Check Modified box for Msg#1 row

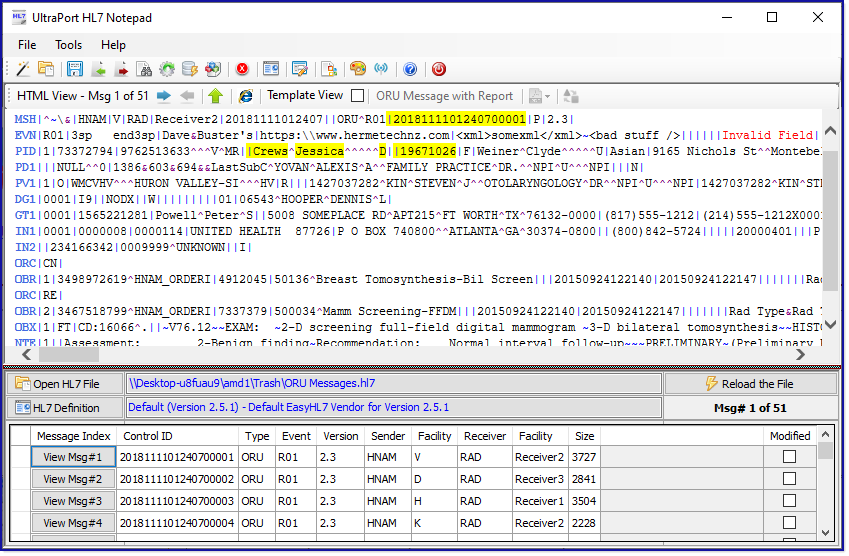790,457
